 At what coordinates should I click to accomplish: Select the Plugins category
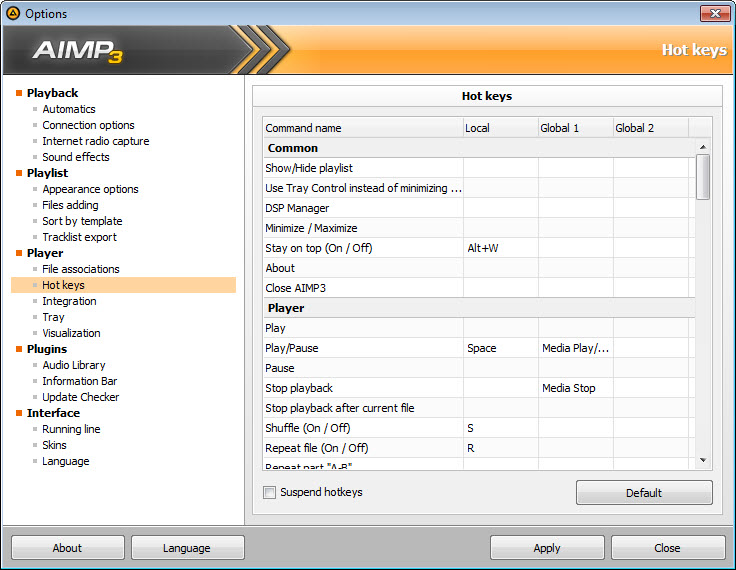pyautogui.click(x=47, y=349)
